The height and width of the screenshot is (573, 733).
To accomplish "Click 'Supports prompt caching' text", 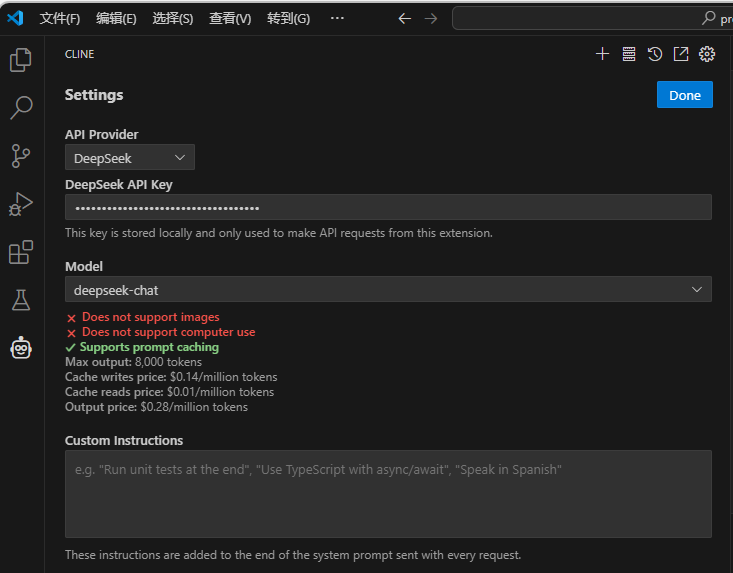I will (149, 347).
